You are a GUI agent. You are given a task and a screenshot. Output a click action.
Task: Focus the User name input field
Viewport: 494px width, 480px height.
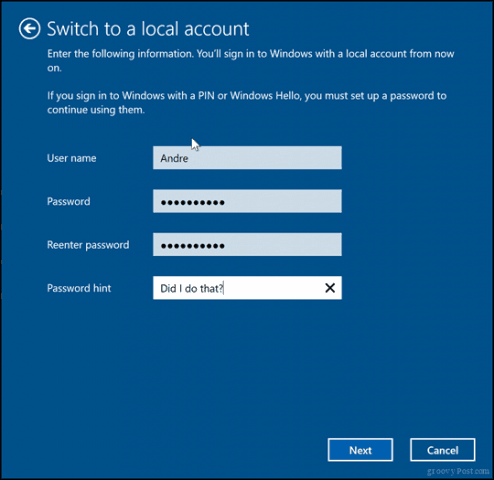[247, 158]
